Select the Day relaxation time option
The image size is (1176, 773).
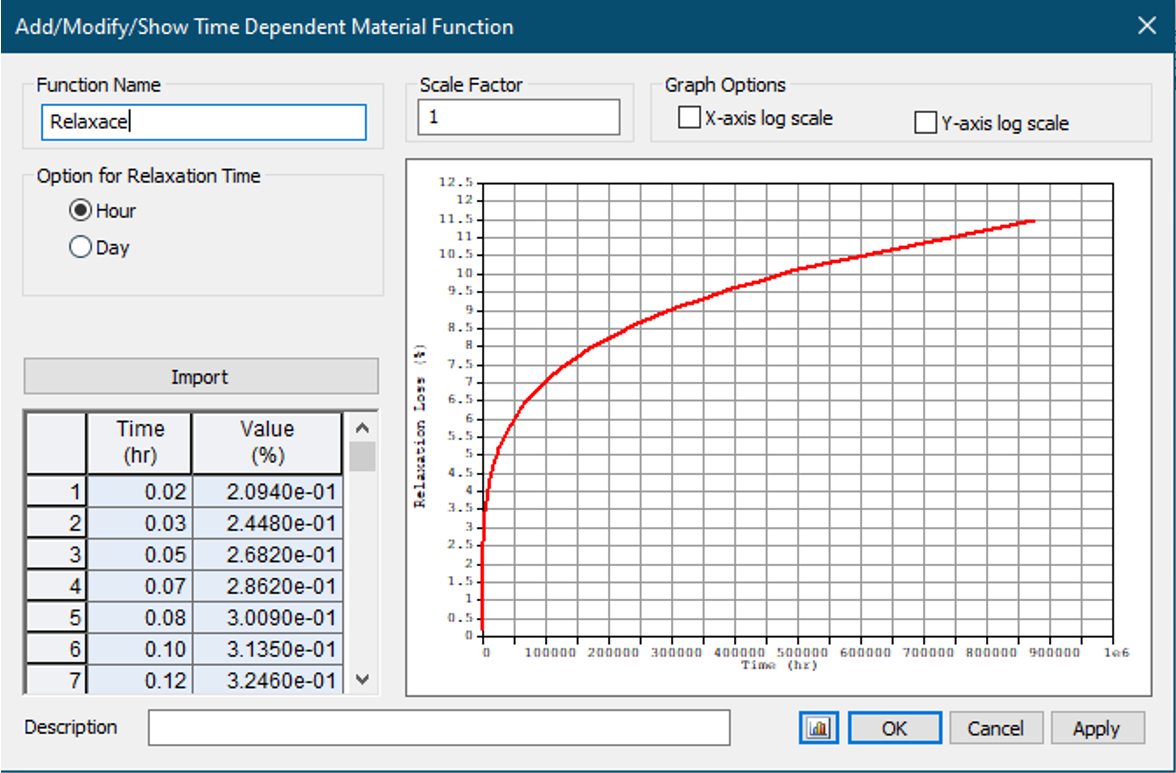click(81, 248)
